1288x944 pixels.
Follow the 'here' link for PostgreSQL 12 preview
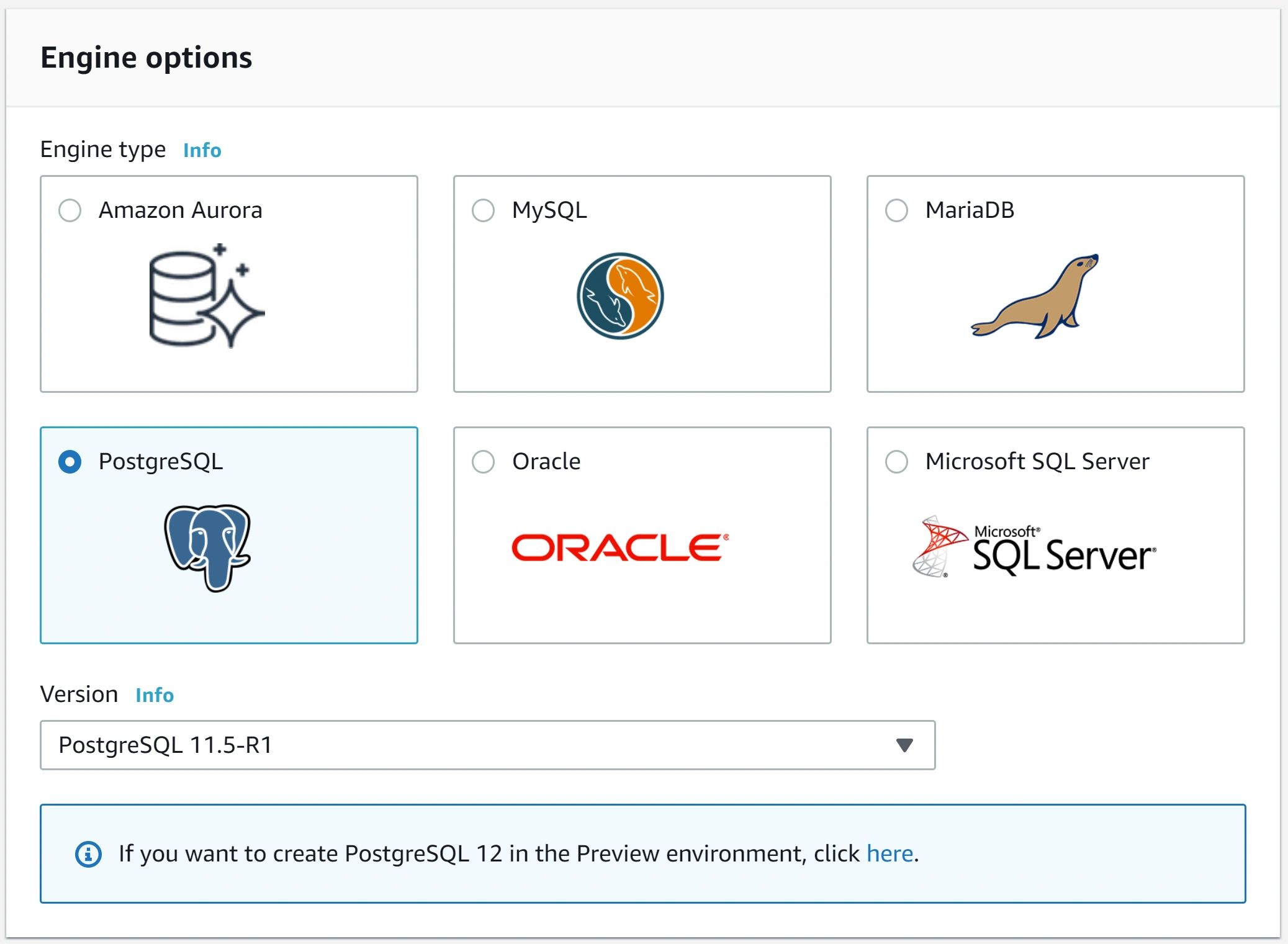click(x=889, y=854)
